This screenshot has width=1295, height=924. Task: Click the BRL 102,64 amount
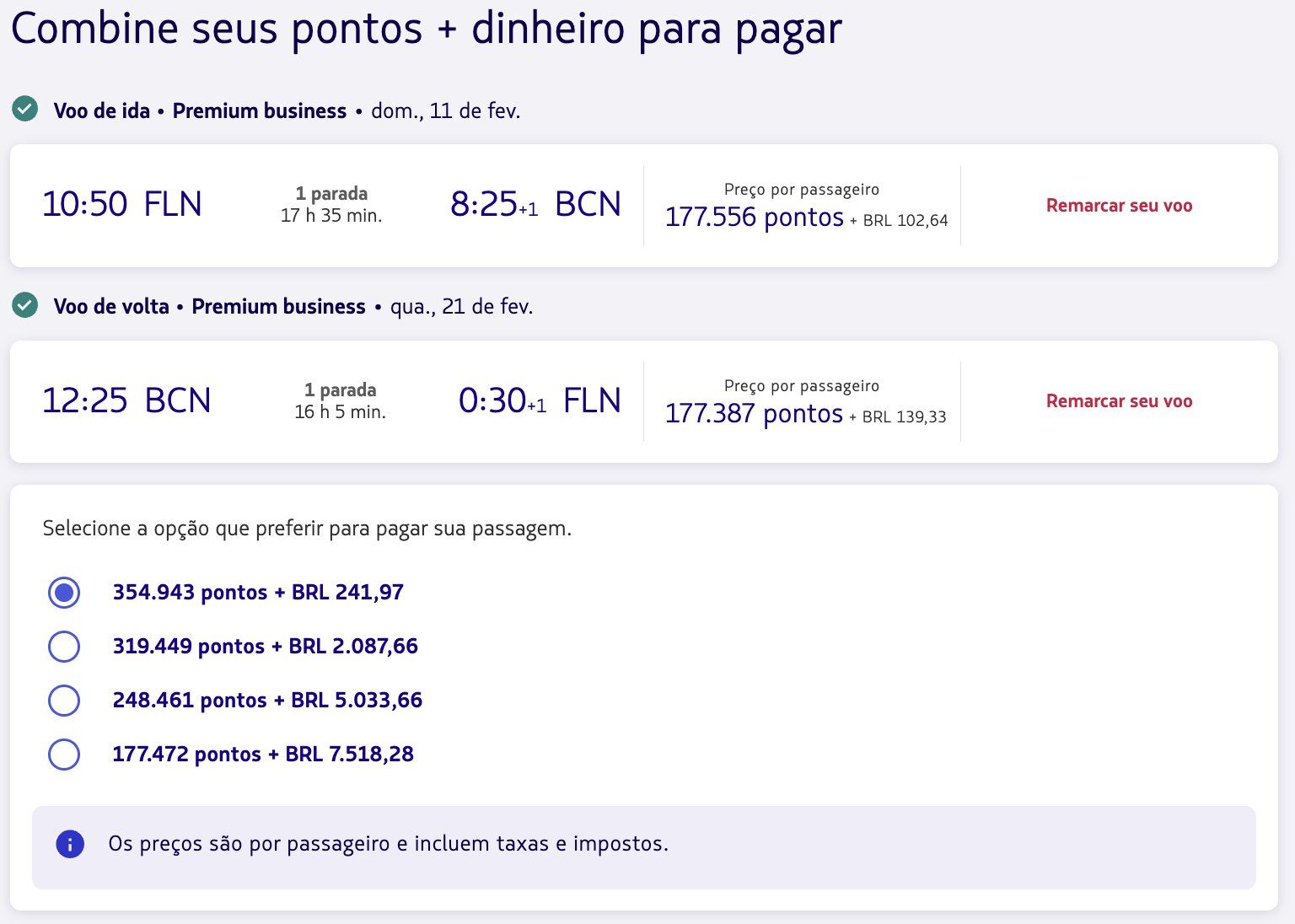click(905, 221)
